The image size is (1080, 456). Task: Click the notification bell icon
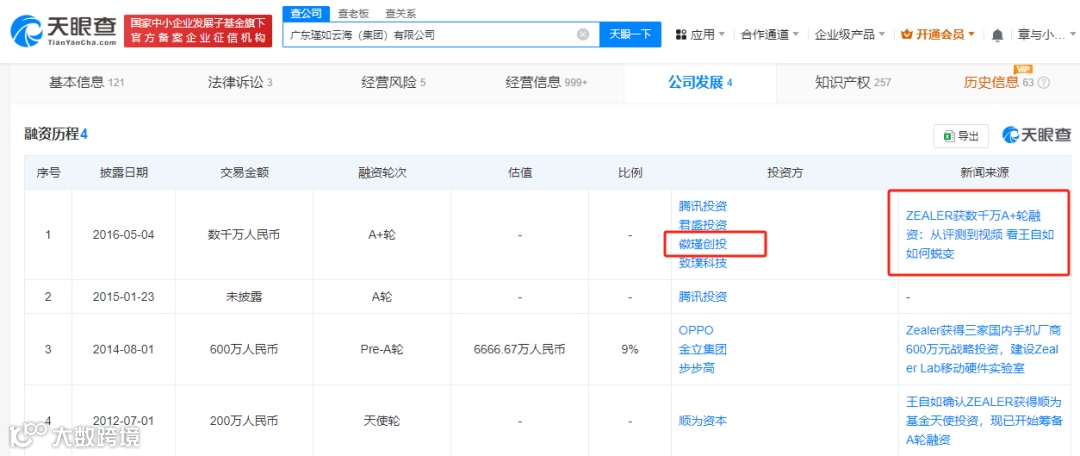997,34
